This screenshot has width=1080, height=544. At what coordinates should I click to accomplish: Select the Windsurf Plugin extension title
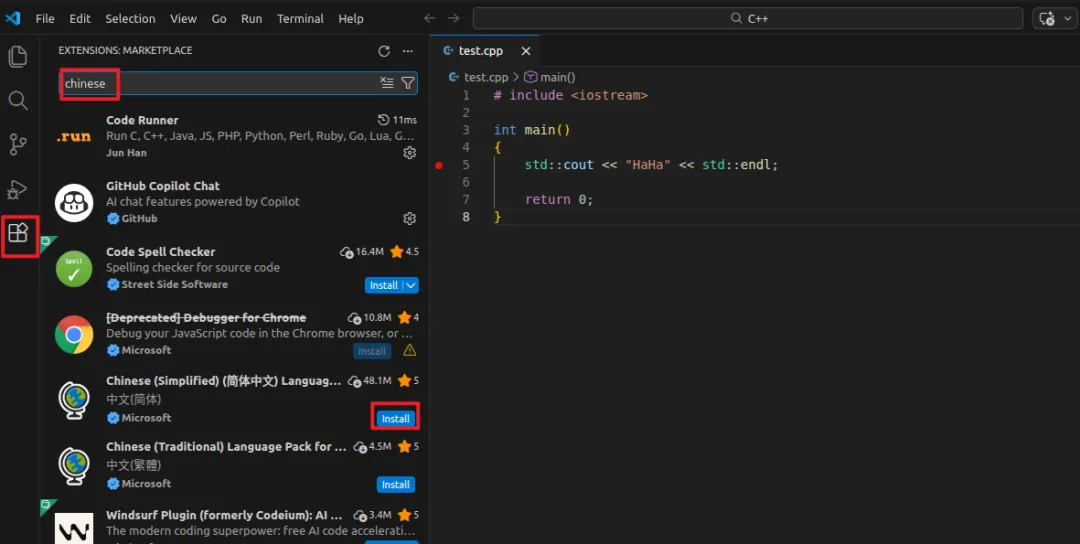tap(224, 514)
